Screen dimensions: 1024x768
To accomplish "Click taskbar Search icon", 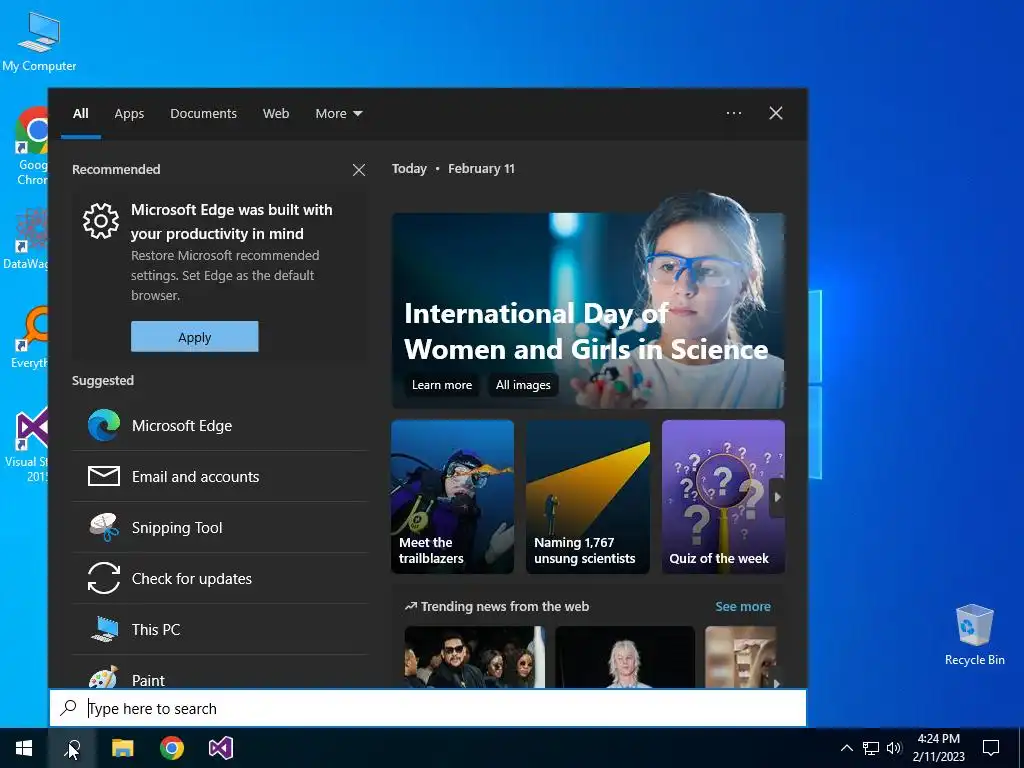I will click(x=72, y=748).
